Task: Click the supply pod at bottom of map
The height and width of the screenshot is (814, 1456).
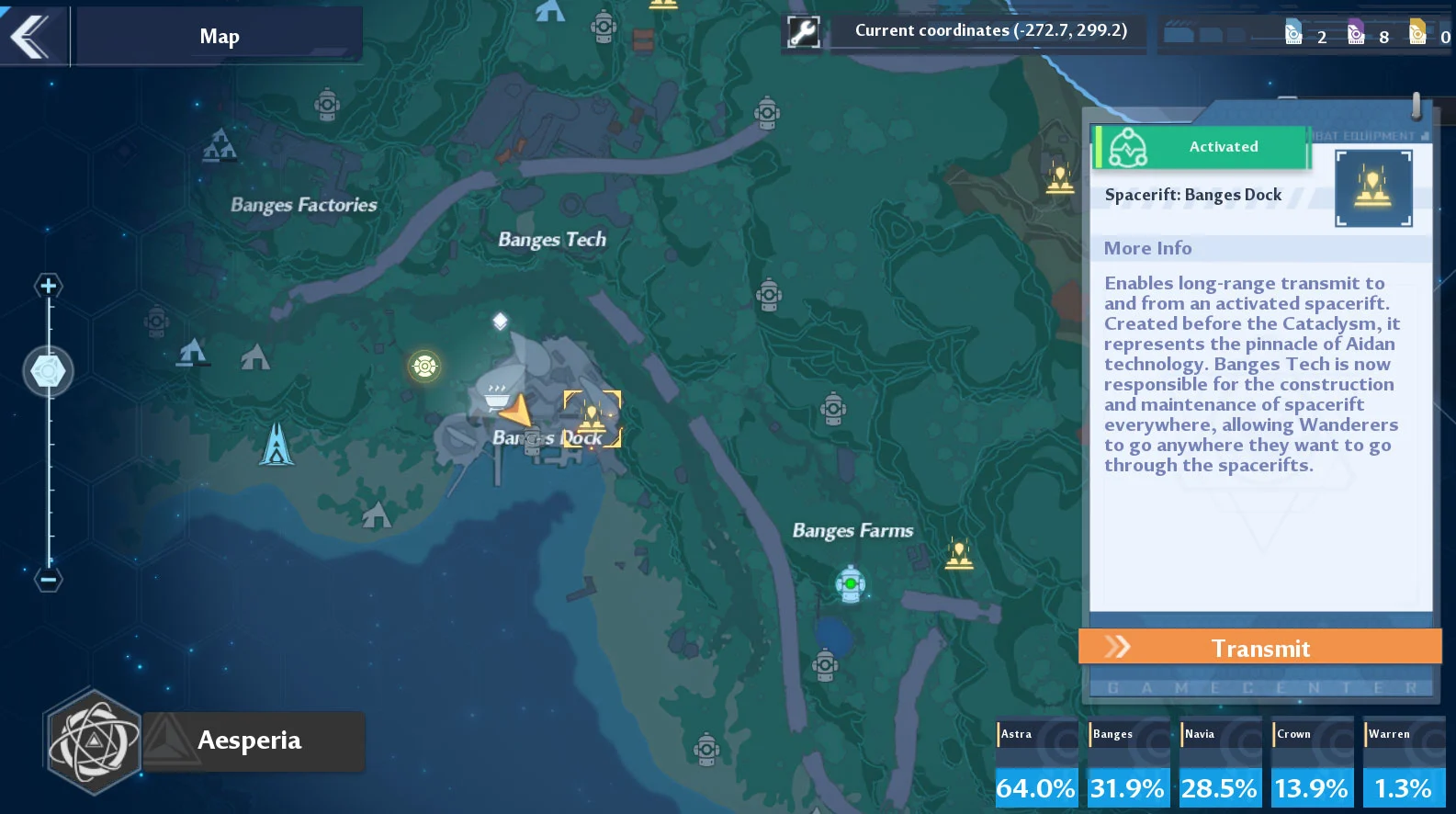Action: pyautogui.click(x=705, y=750)
